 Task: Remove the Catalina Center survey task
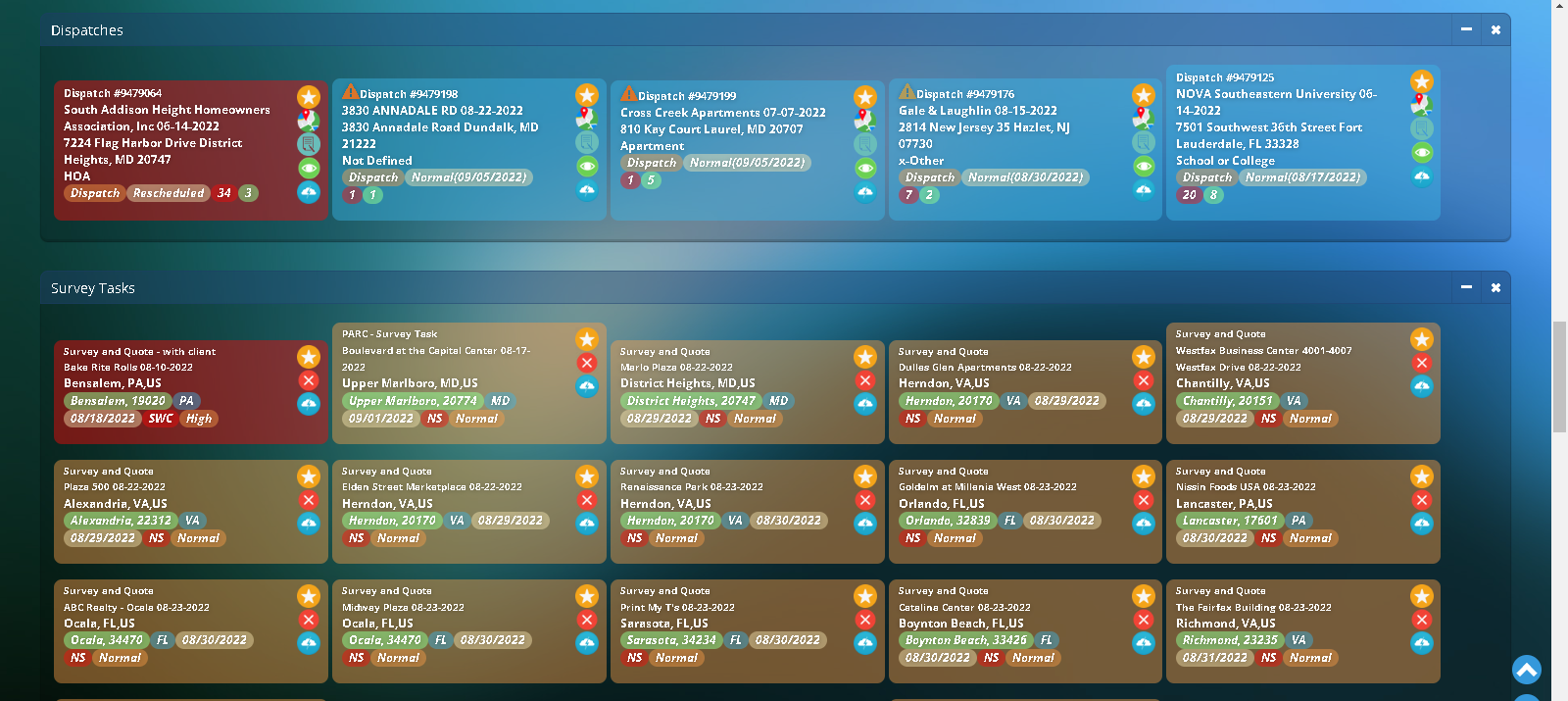(x=1144, y=620)
